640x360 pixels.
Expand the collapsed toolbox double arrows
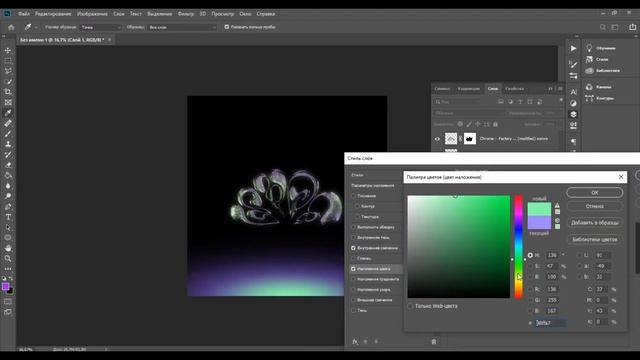[4, 36]
